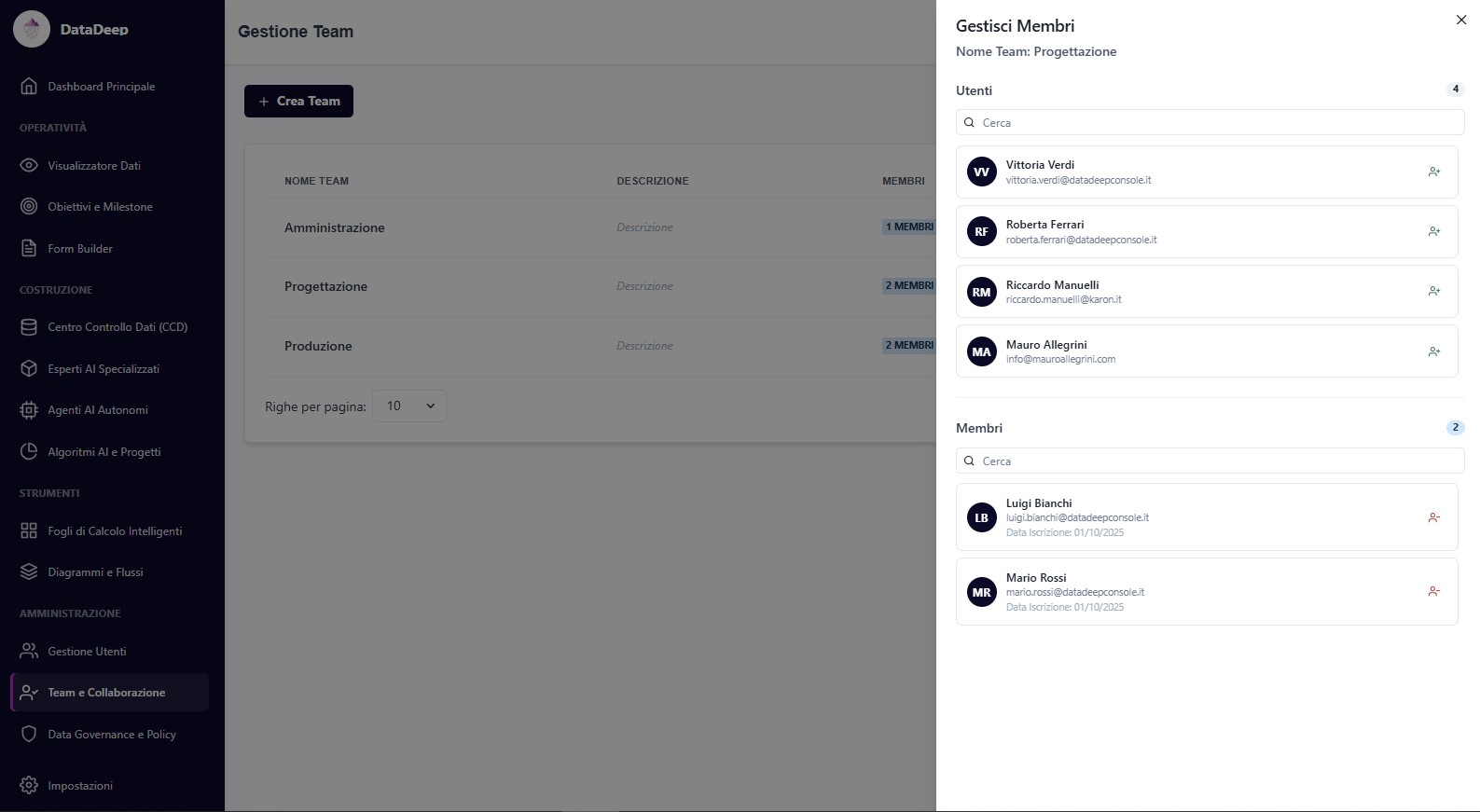Remove Mario Rossi from members
This screenshot has width=1480, height=812.
tap(1434, 591)
